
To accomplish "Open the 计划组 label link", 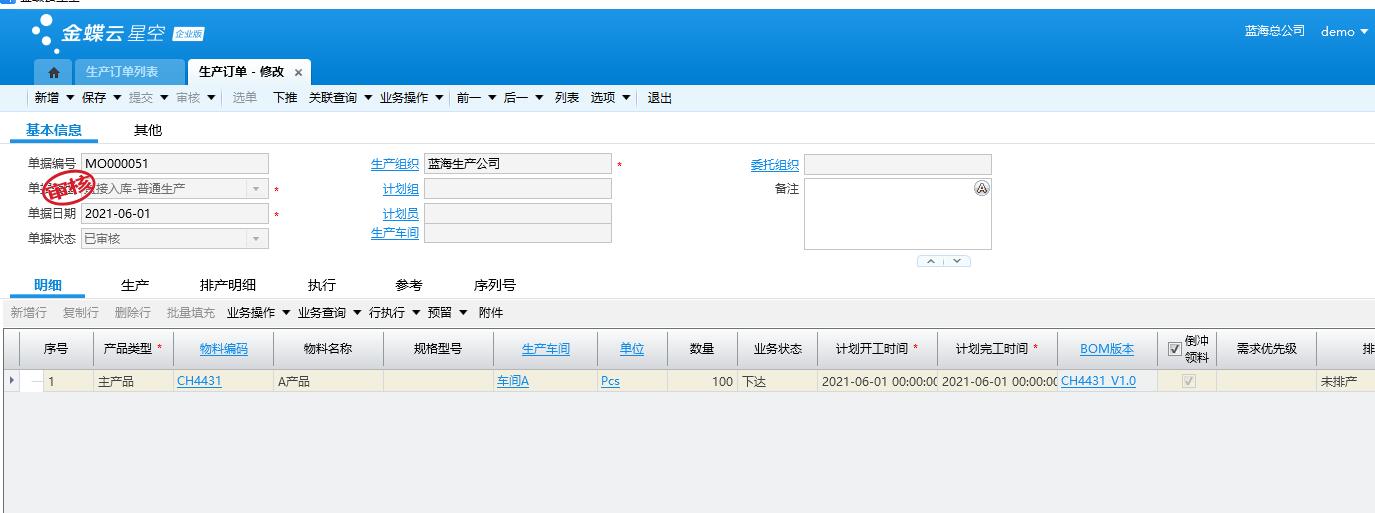I will coord(401,189).
